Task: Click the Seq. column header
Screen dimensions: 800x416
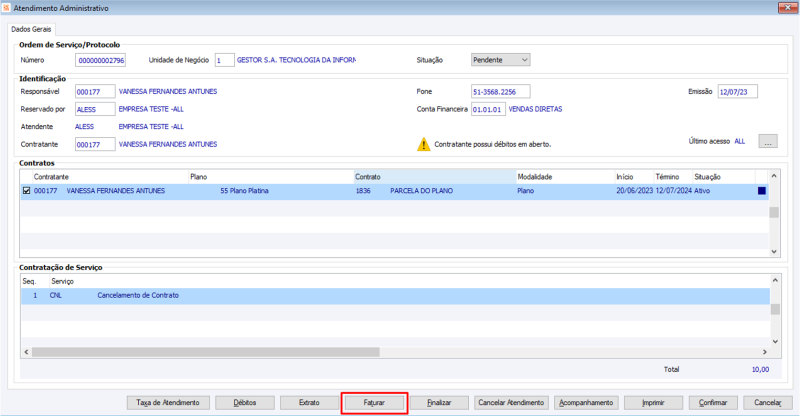Action: click(x=35, y=281)
